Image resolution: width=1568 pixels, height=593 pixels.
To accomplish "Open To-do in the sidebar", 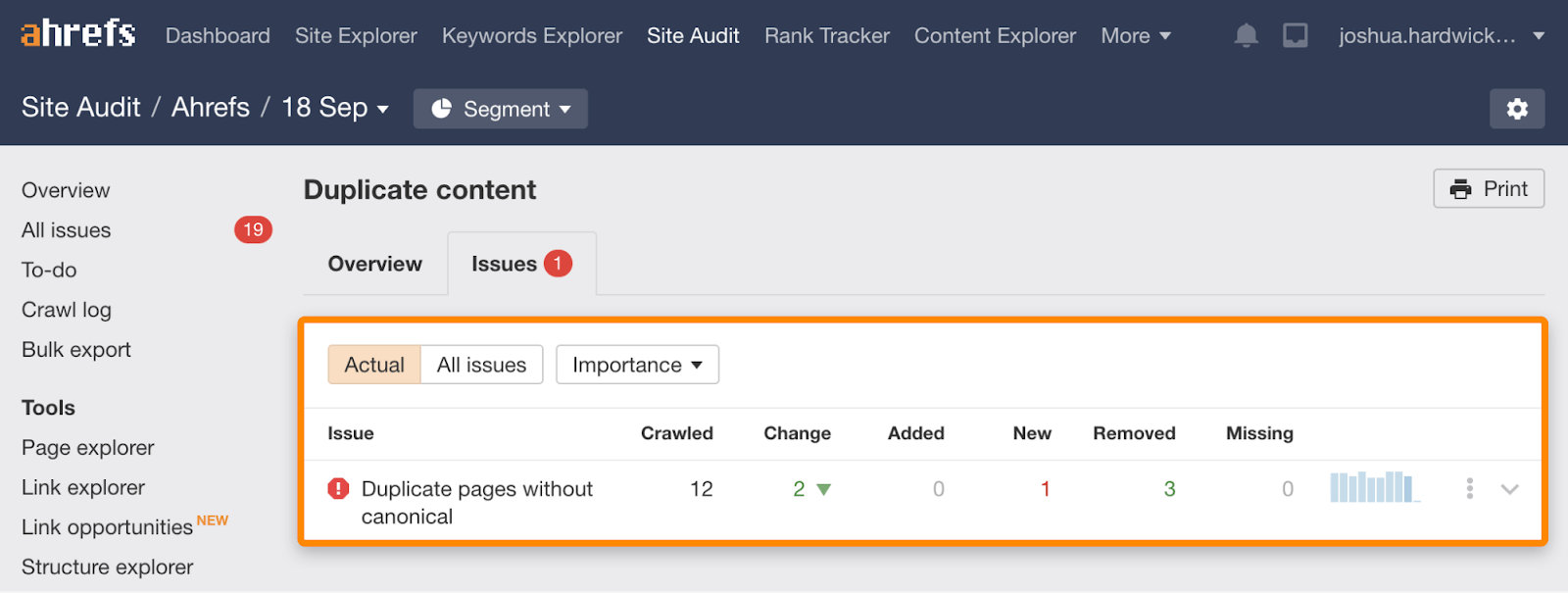I will (49, 270).
